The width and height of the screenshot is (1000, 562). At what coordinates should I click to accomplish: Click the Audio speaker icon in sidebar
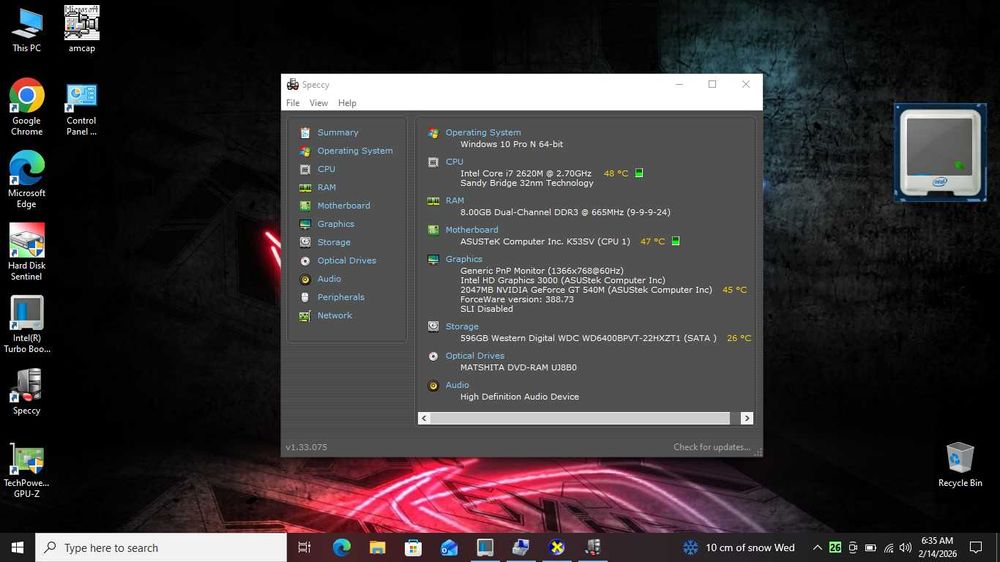[x=305, y=279]
